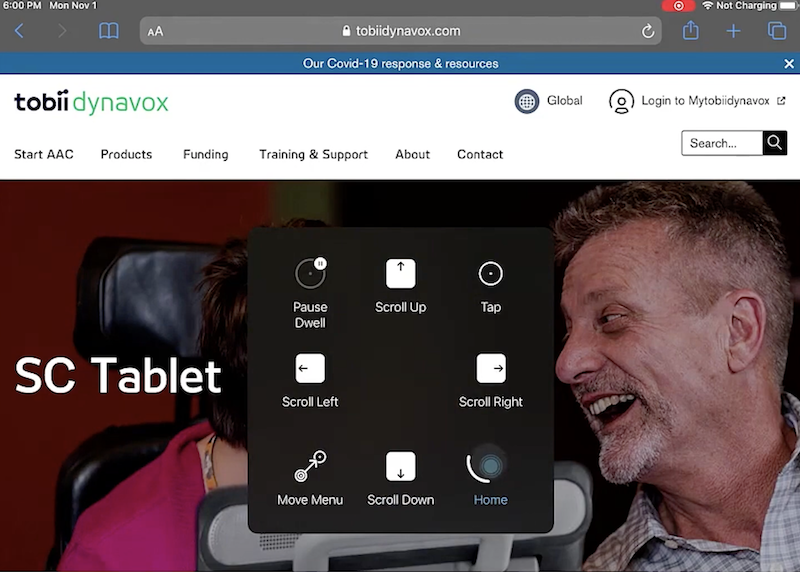Open the Training & Support menu

[x=313, y=154]
